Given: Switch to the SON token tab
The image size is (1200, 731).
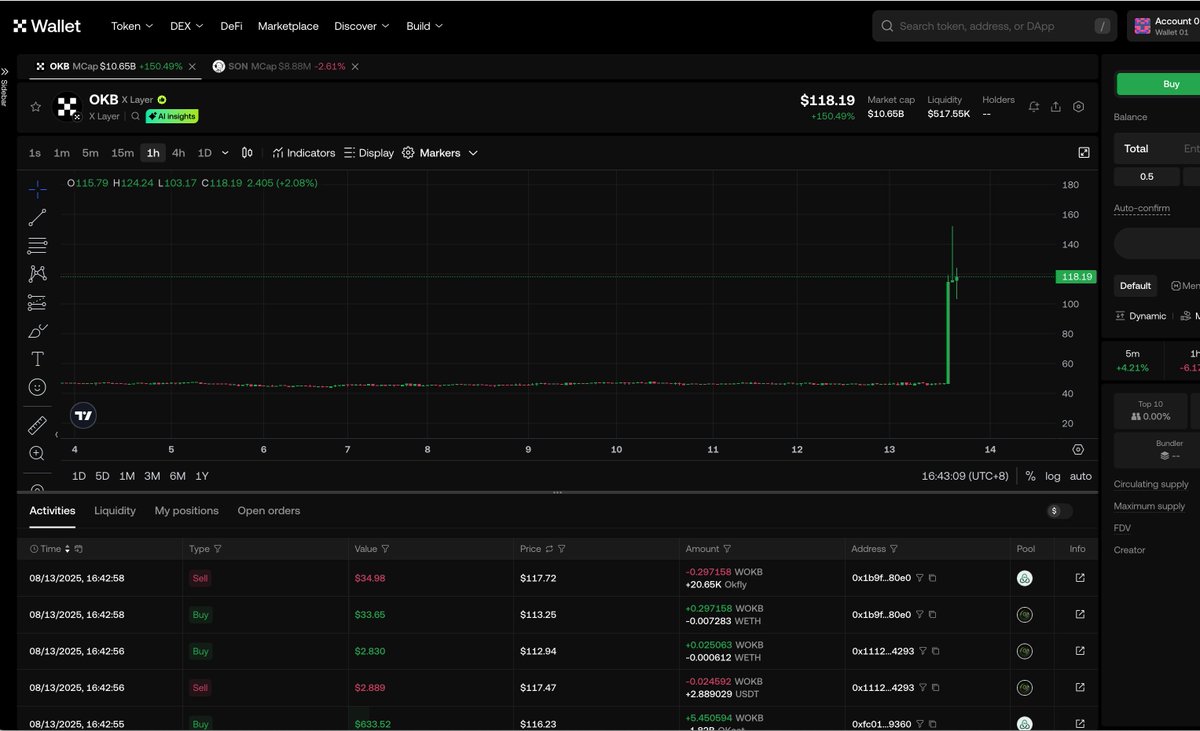Looking at the screenshot, I should pyautogui.click(x=278, y=67).
